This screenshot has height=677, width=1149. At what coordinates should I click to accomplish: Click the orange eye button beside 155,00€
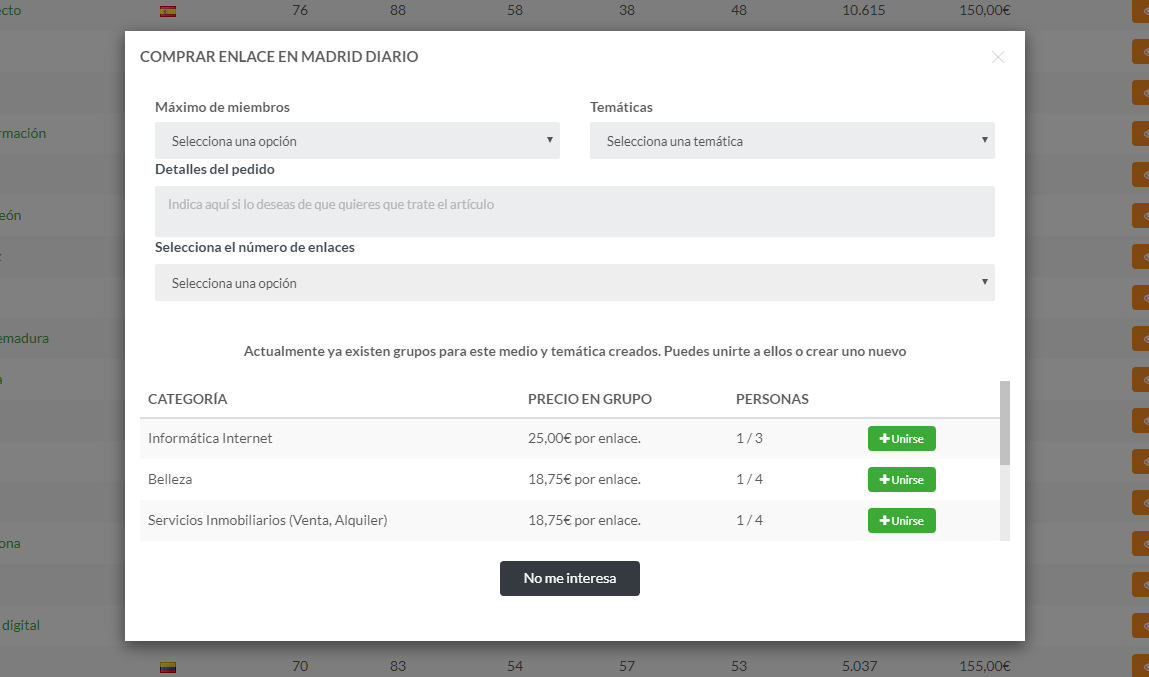coord(1140,667)
